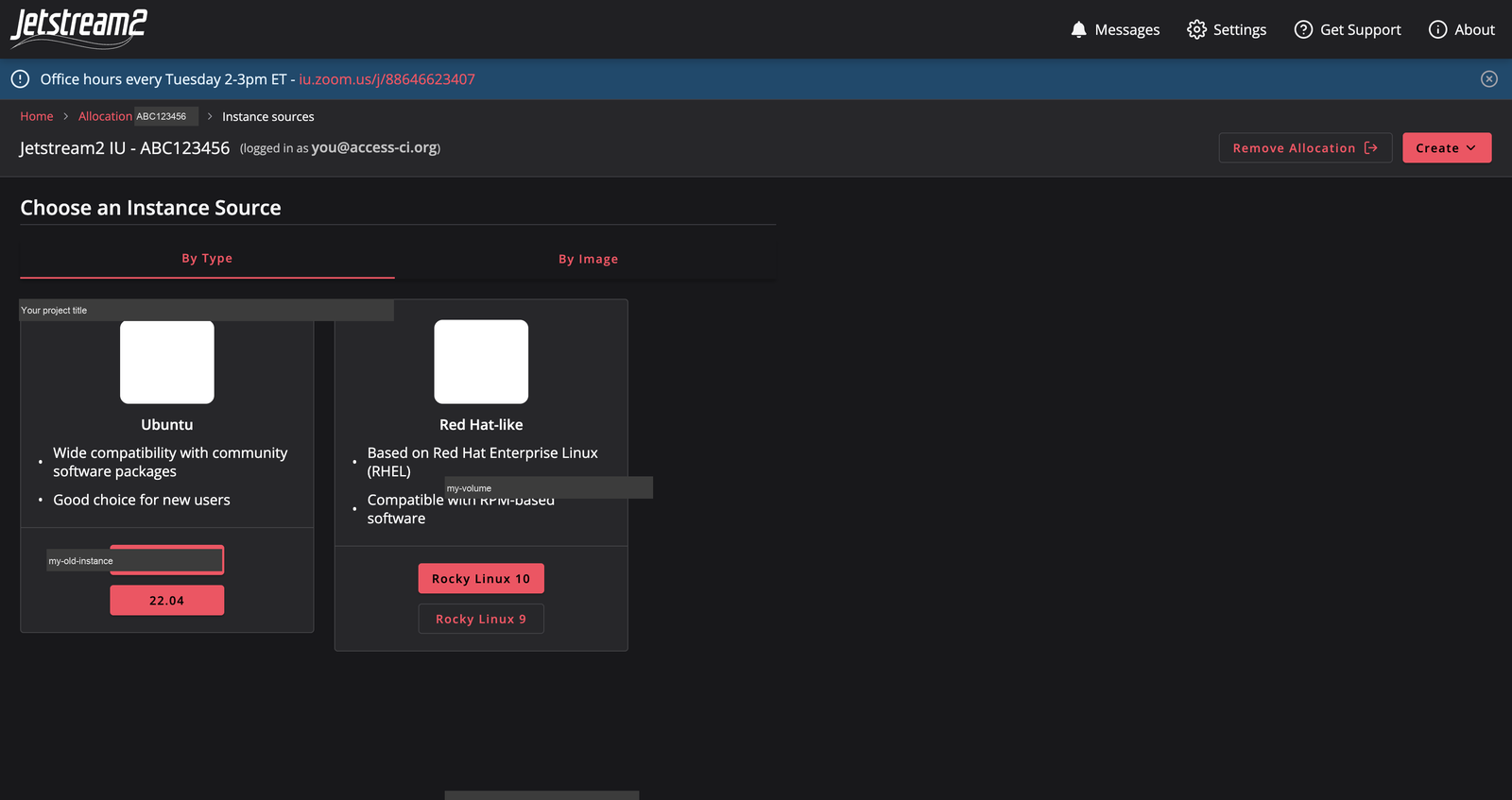1512x800 pixels.
Task: Switch to the By Type tab
Action: (x=207, y=258)
